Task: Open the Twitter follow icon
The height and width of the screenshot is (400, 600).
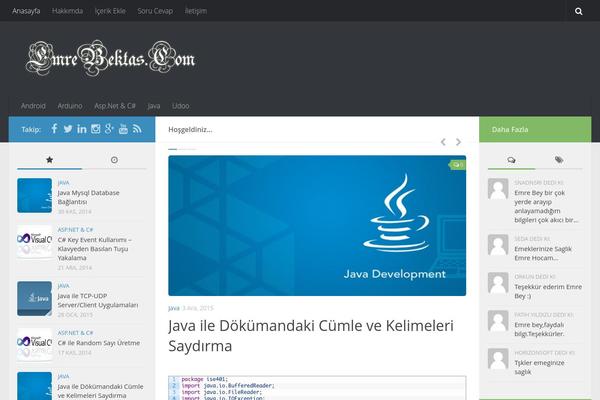Action: point(68,129)
